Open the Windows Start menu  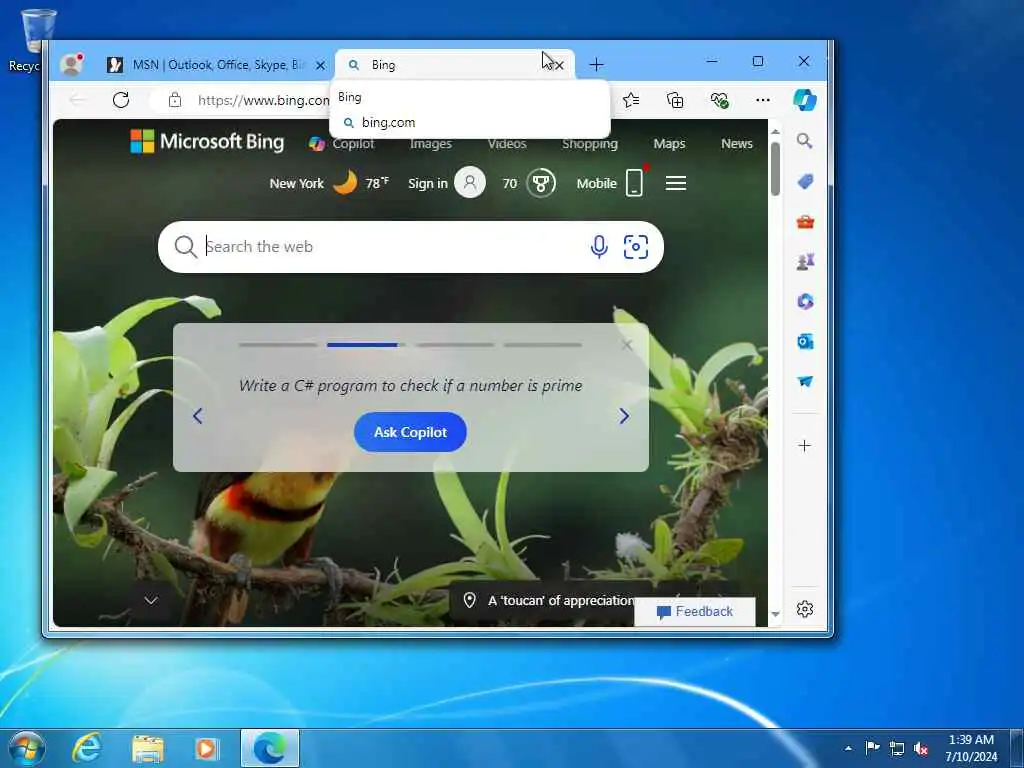tap(27, 748)
